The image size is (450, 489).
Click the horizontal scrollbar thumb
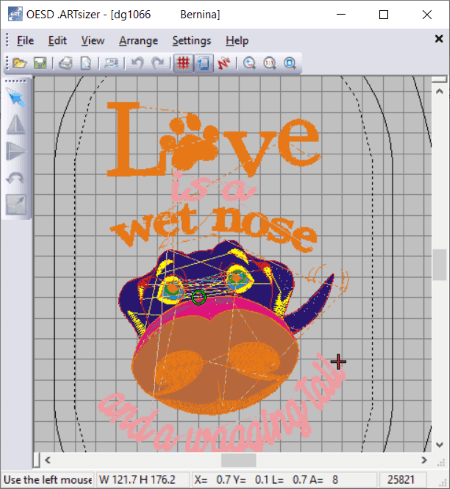[x=239, y=460]
